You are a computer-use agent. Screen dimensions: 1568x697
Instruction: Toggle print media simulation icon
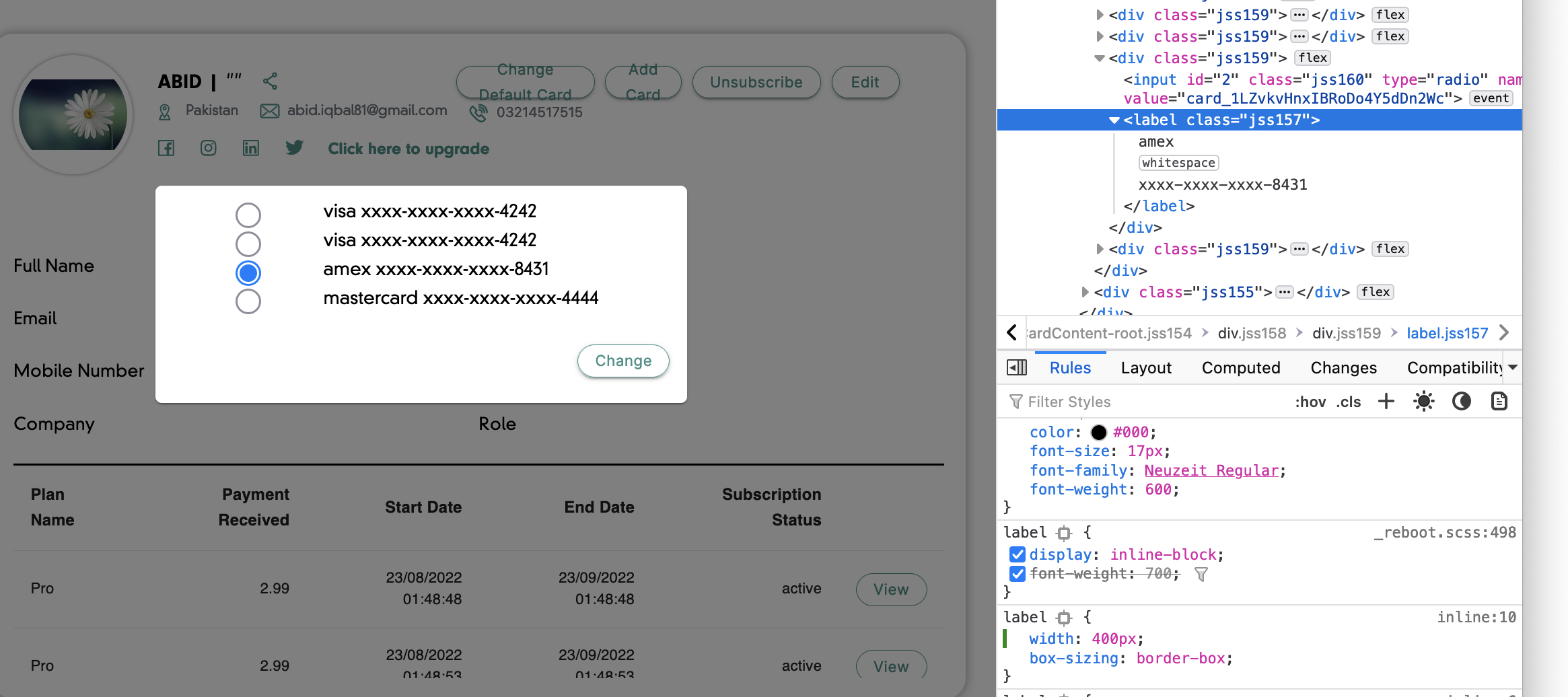(x=1499, y=402)
